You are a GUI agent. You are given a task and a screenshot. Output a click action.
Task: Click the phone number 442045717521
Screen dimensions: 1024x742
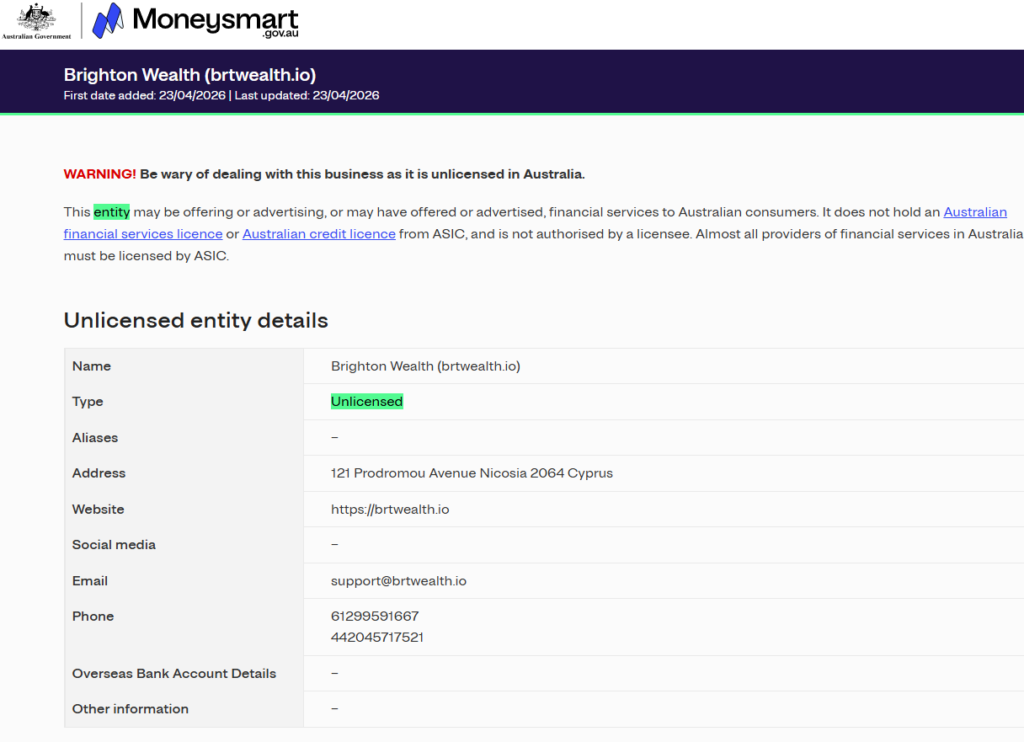point(377,637)
